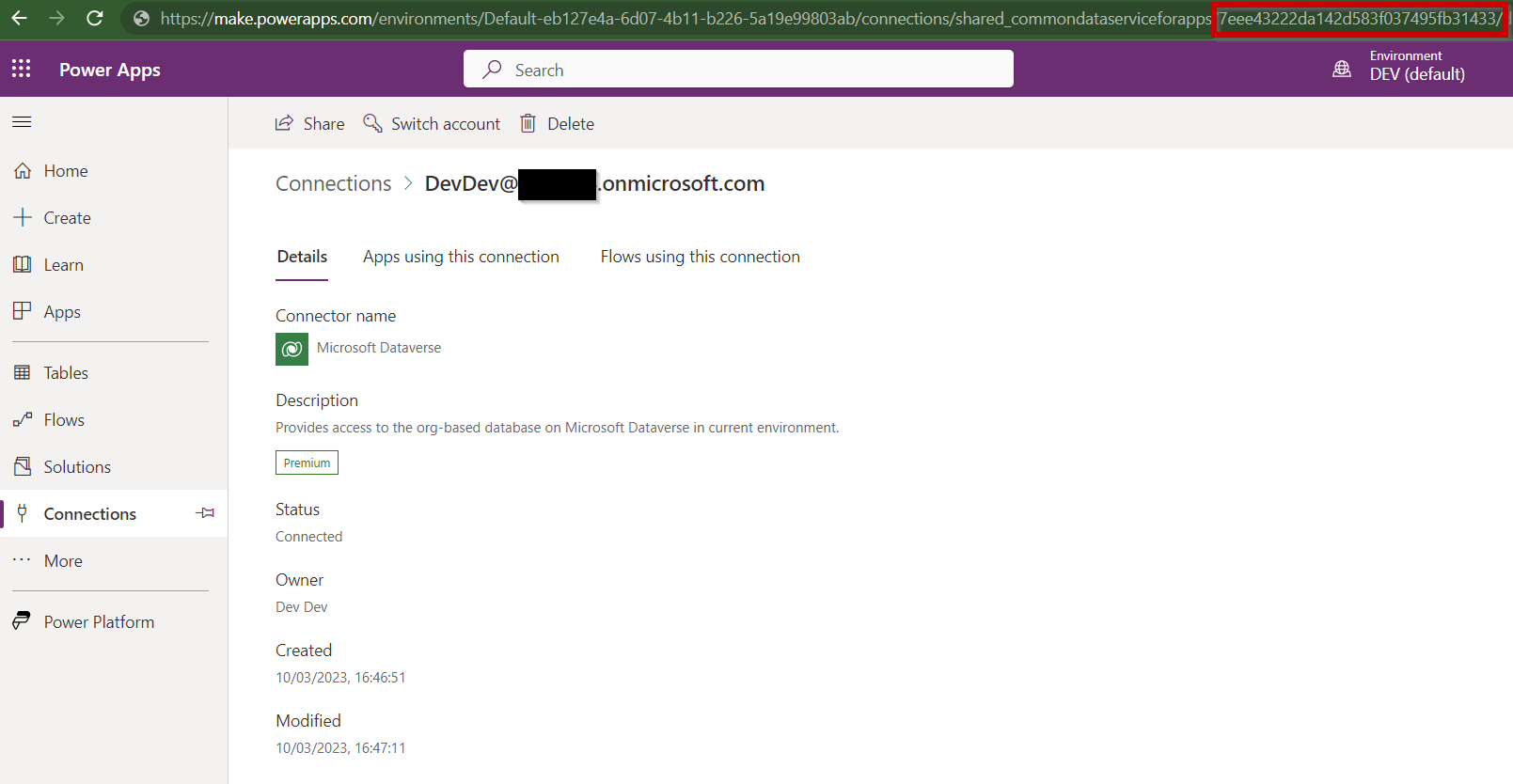The width and height of the screenshot is (1513, 784).
Task: Click the Power Platform icon
Action: pyautogui.click(x=23, y=621)
